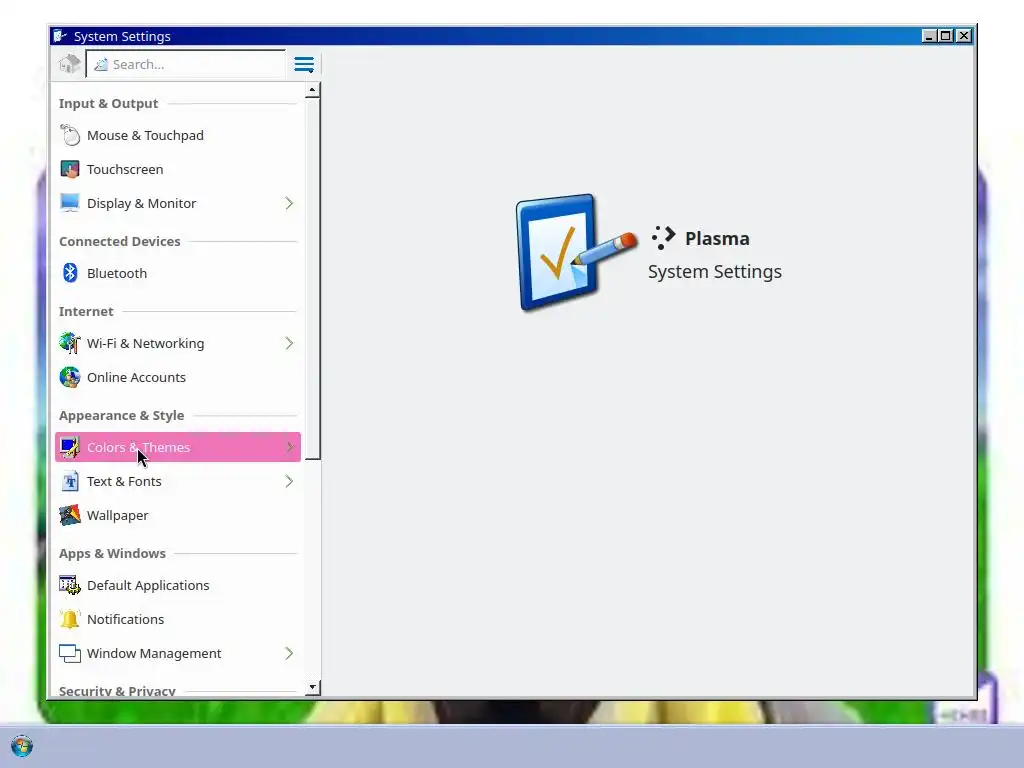
Task: Open the Text & Fonts label
Action: pos(124,481)
